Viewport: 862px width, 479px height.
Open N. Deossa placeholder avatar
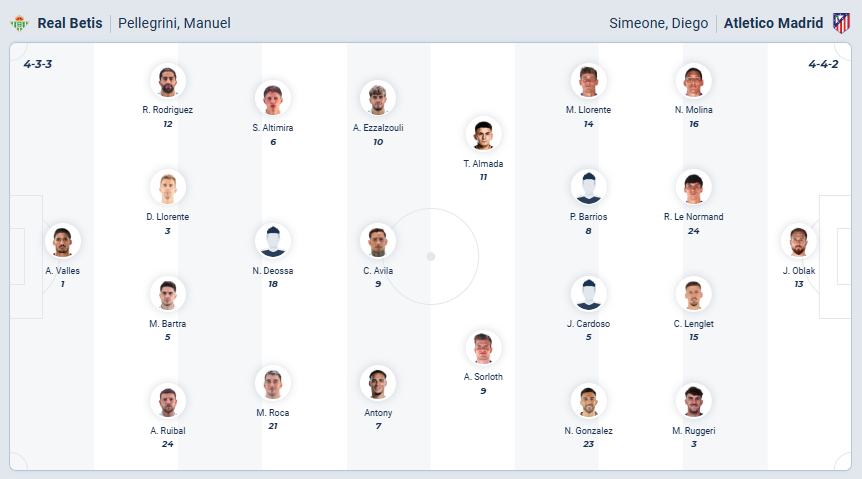[273, 241]
